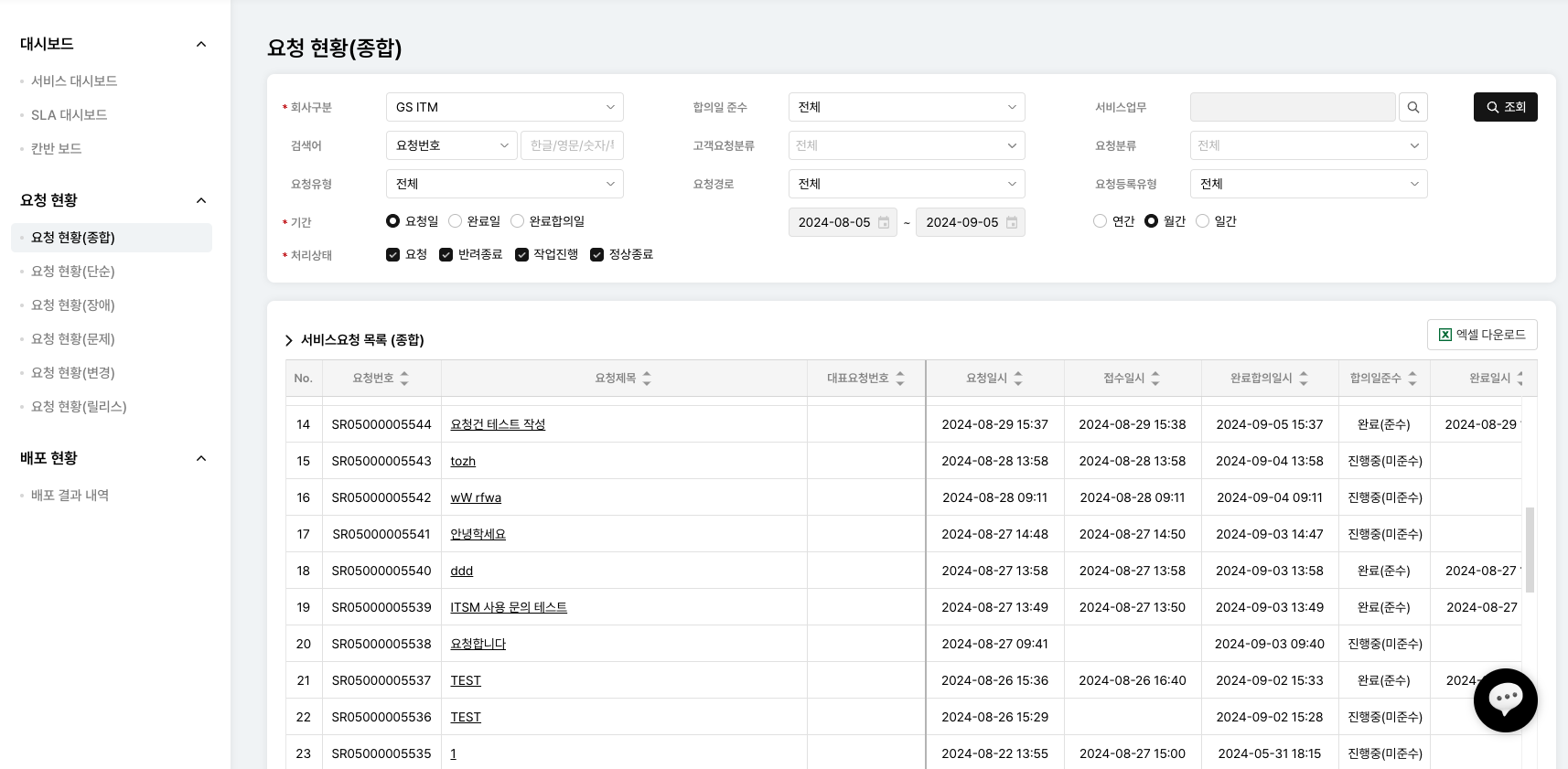Image resolution: width=1568 pixels, height=769 pixels.
Task: Click the 서비스업무 magnifier search icon
Action: (x=1412, y=107)
